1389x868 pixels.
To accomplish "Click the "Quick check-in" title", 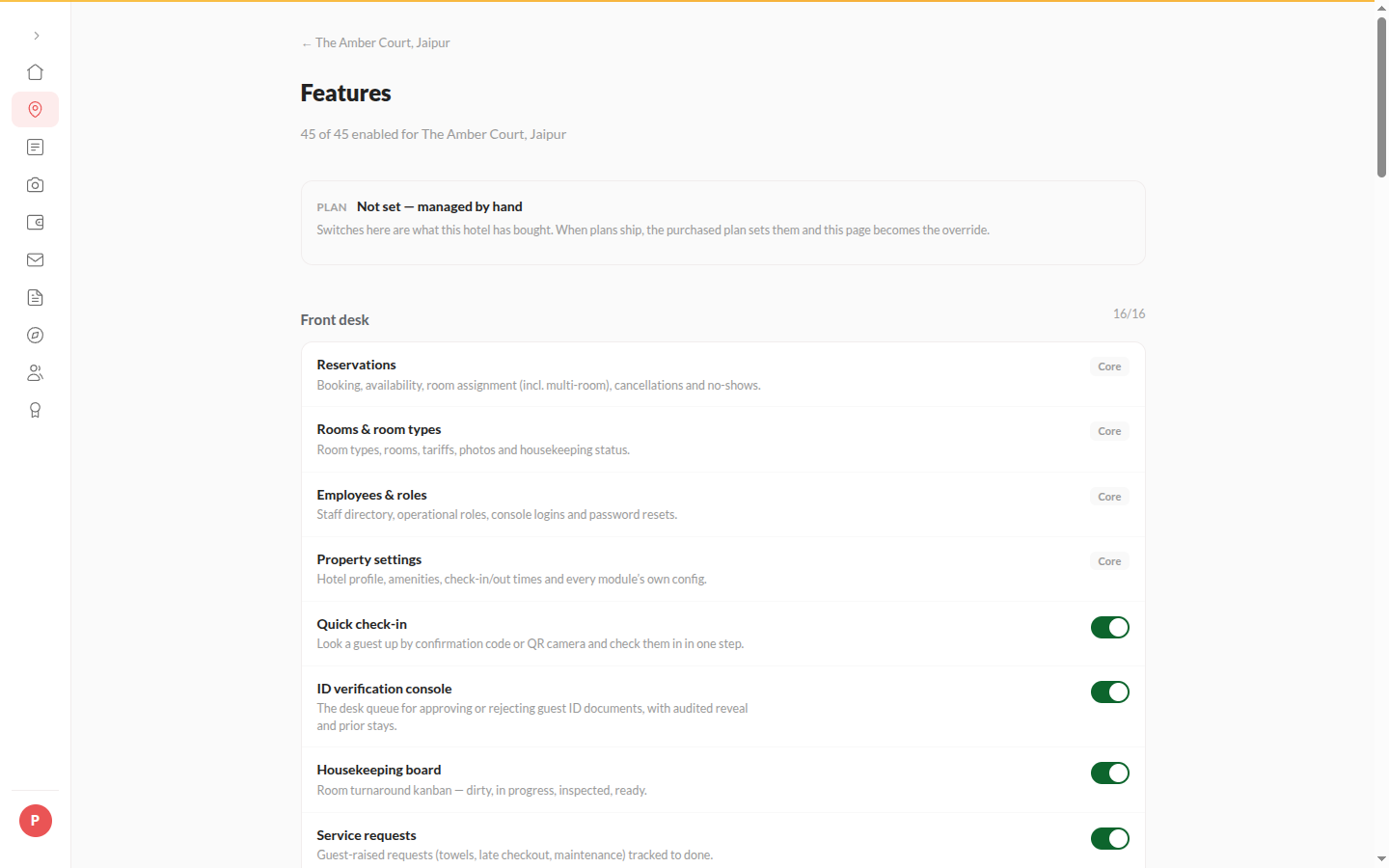I will pos(362,624).
